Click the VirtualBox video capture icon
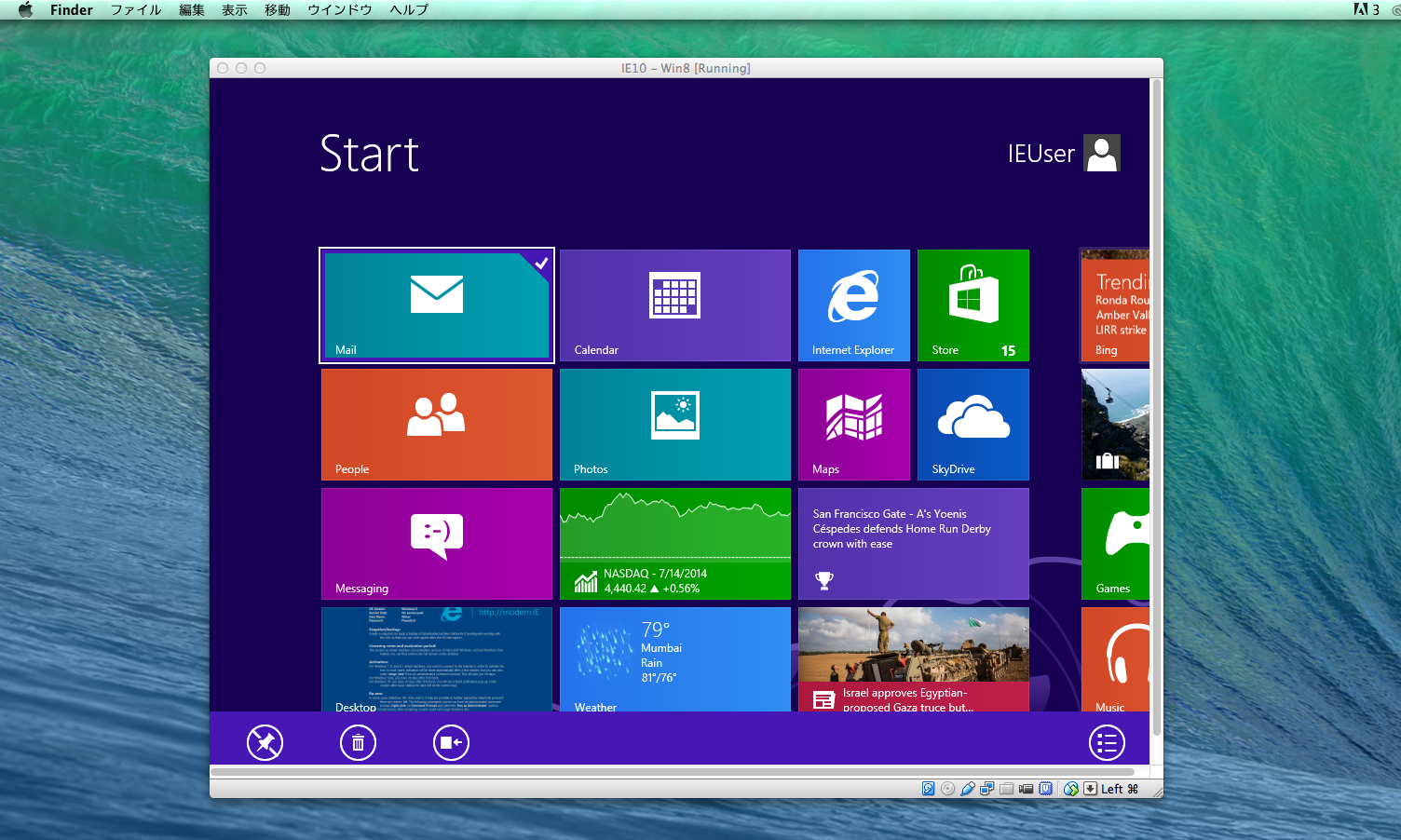1401x840 pixels. pos(1027,789)
